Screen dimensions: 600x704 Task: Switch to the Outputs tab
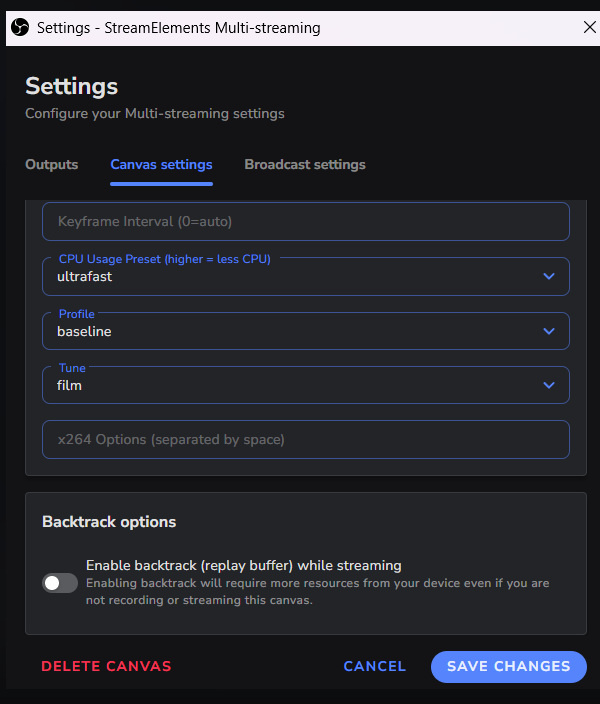pyautogui.click(x=52, y=164)
